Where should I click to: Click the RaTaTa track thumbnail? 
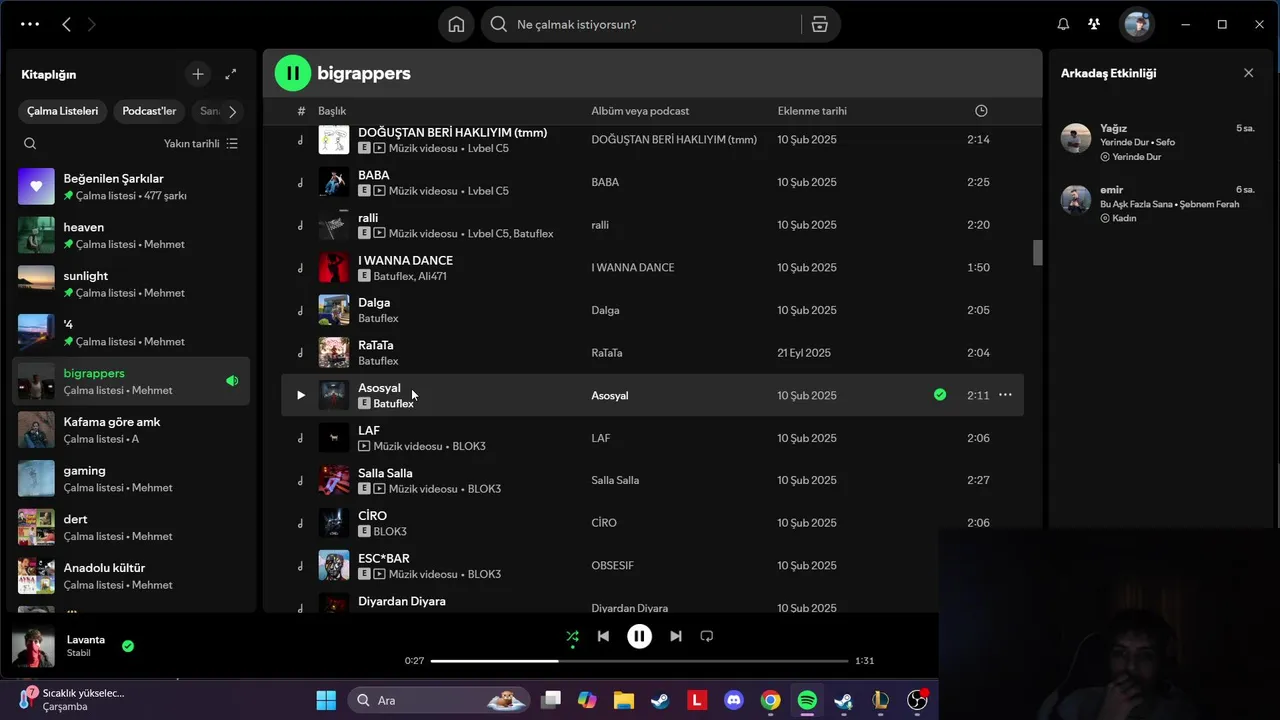(334, 353)
